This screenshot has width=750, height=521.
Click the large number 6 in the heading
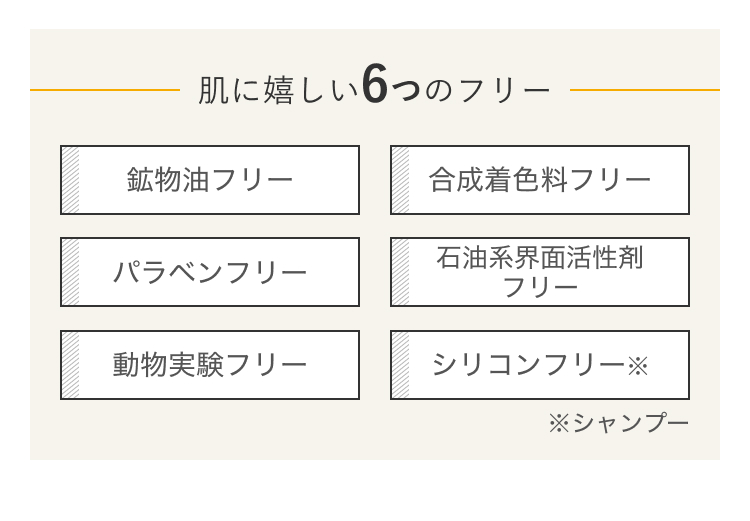[x=375, y=84]
